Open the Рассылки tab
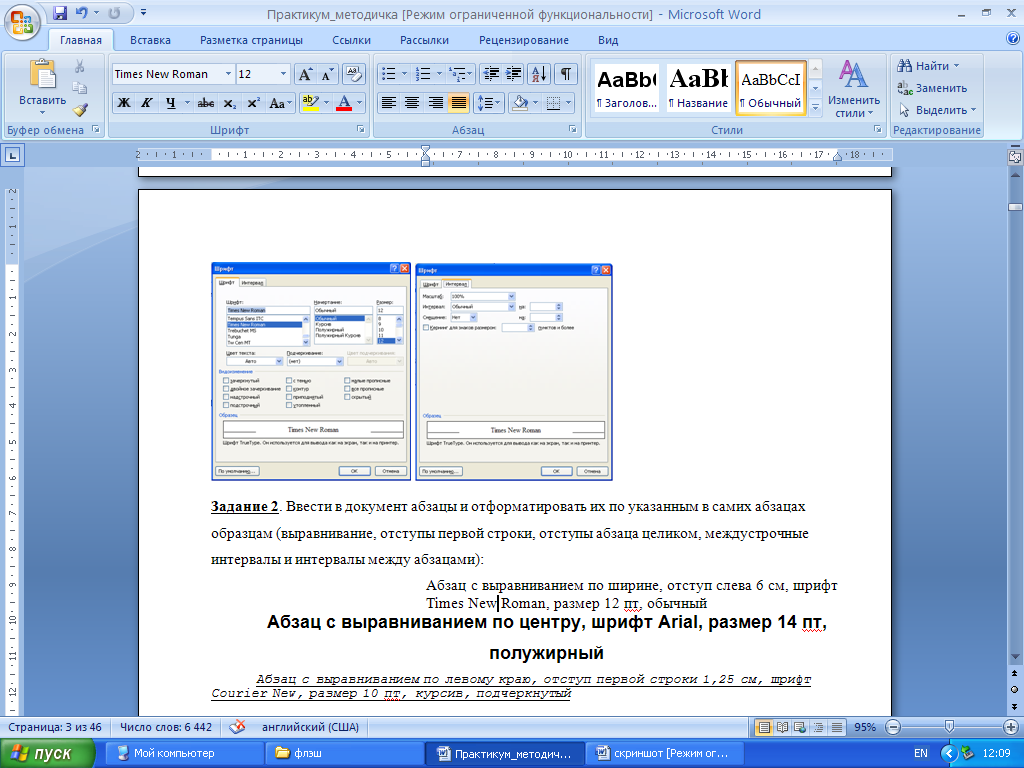 pos(424,40)
